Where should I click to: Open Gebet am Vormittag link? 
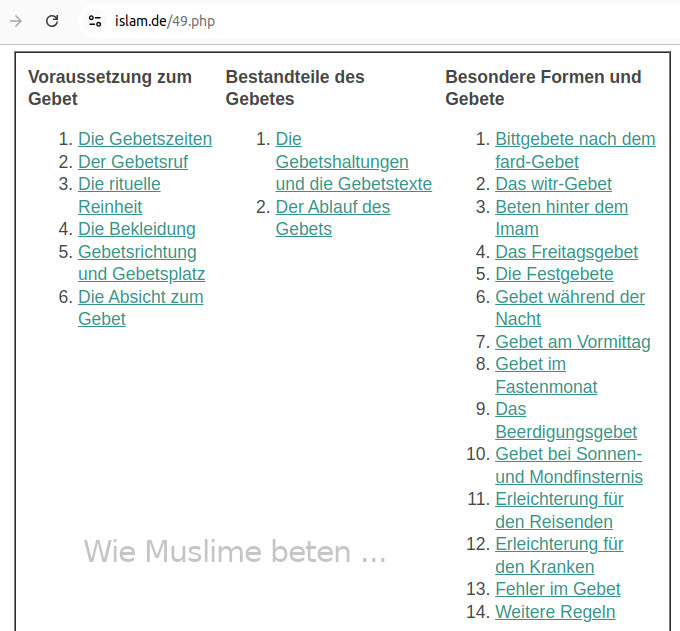(573, 342)
